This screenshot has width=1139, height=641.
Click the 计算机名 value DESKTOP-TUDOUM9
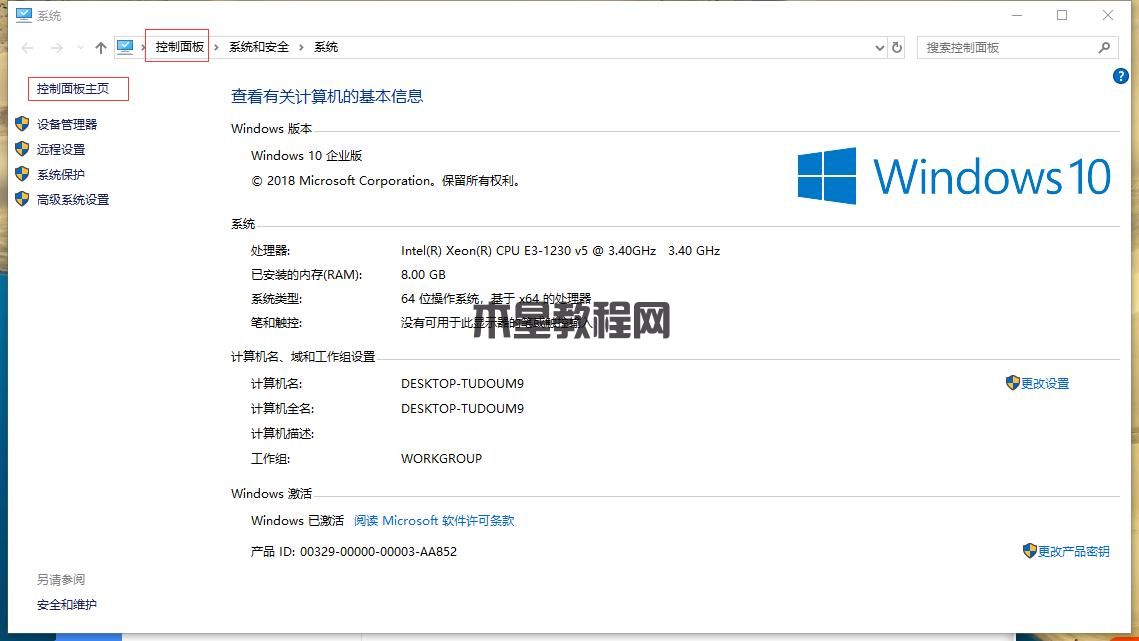(x=462, y=384)
